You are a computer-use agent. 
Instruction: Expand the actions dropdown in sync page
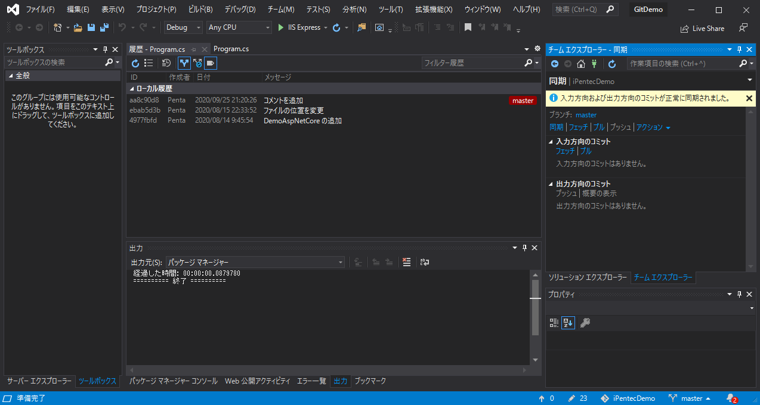[653, 127]
